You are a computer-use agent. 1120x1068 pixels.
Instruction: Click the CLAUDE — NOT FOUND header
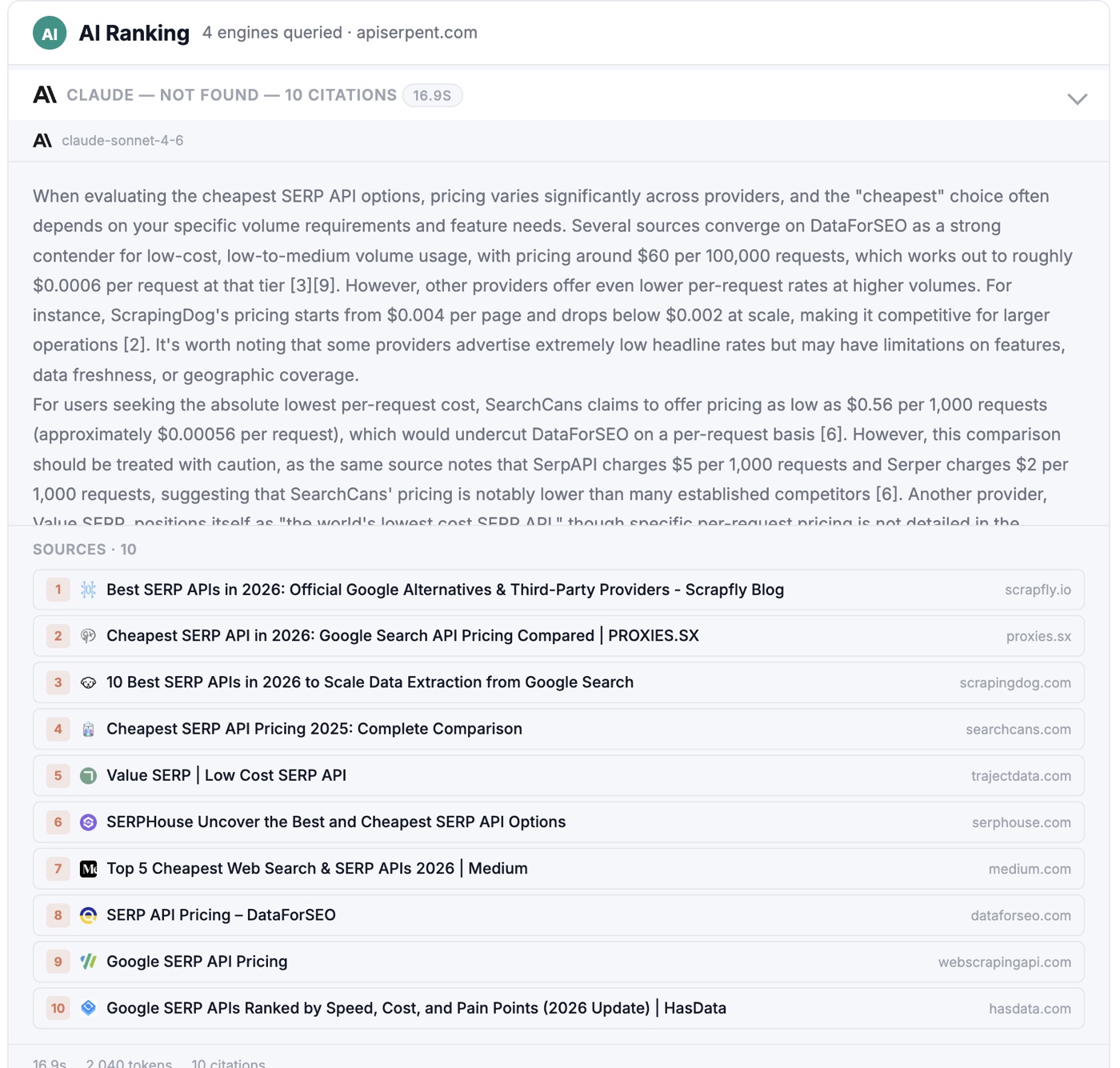click(x=231, y=95)
